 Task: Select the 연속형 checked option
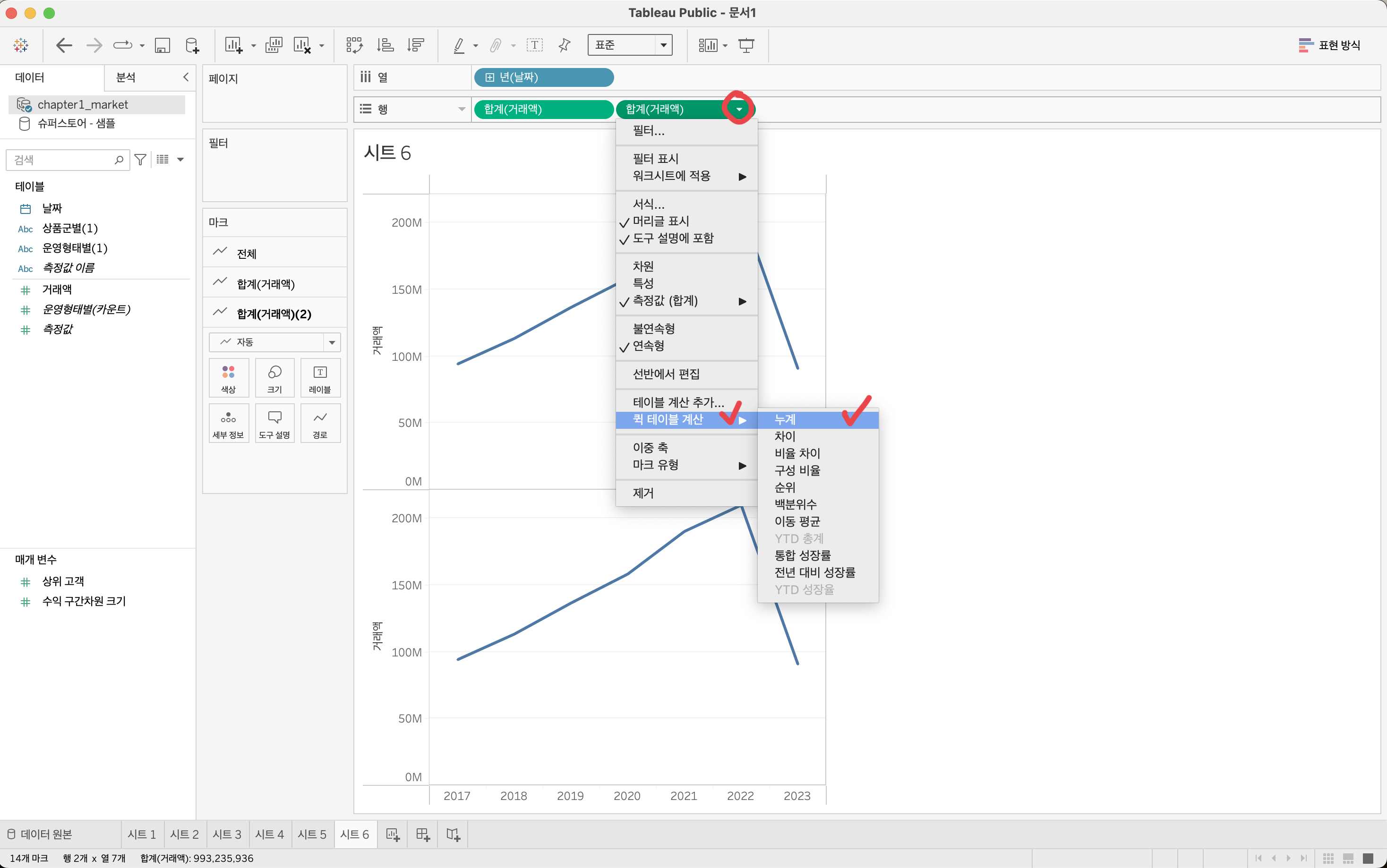point(648,346)
